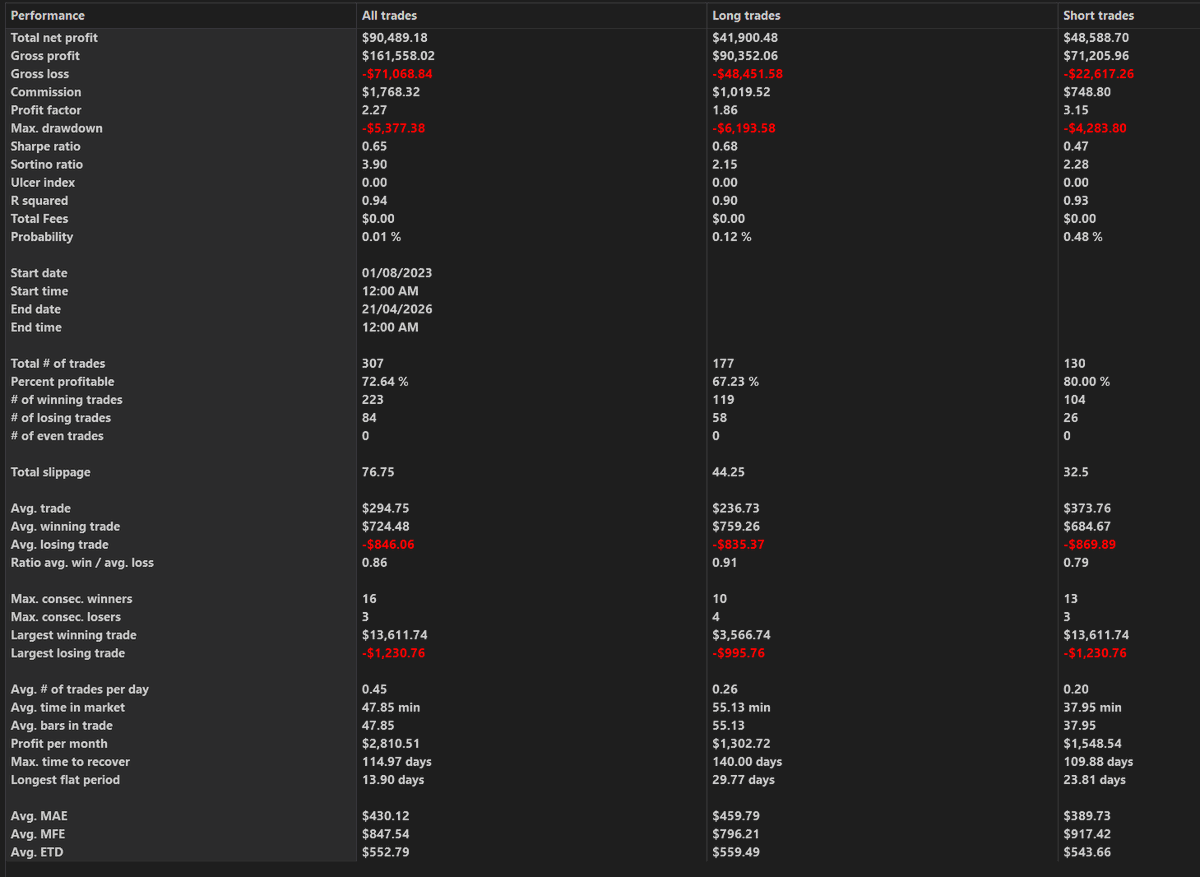
Task: Click Avg. MAE value $430.12
Action: 385,816
